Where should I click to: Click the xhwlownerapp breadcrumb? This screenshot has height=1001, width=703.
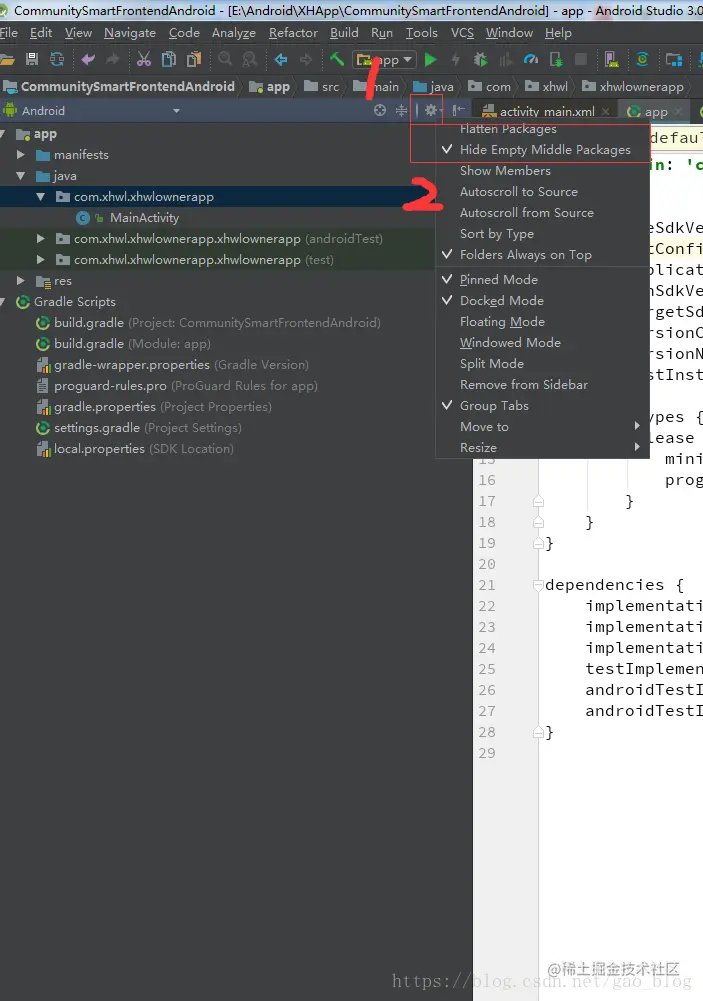point(633,86)
